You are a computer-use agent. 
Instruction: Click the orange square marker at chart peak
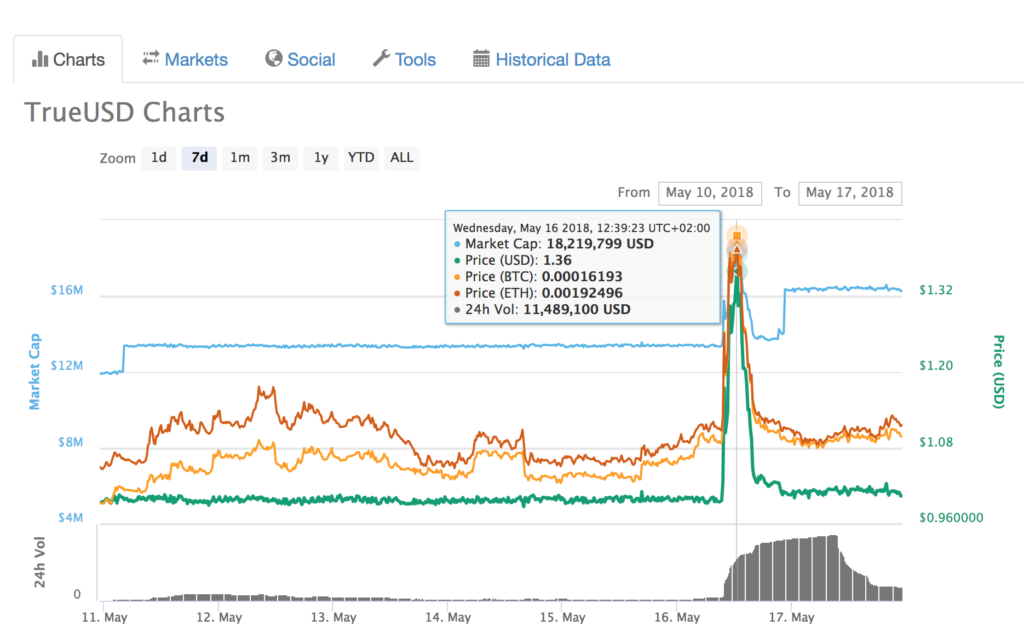737,236
